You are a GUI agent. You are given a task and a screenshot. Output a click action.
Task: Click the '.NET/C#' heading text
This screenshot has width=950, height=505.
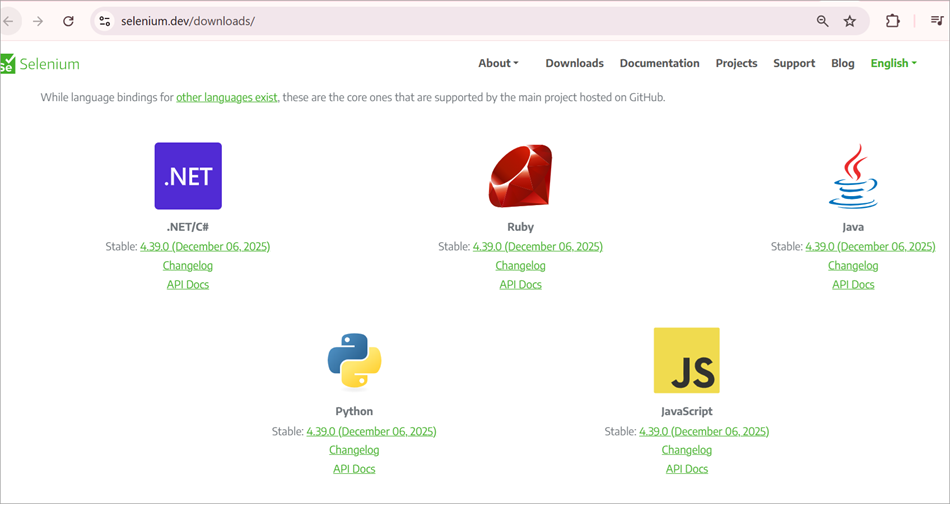tap(188, 227)
